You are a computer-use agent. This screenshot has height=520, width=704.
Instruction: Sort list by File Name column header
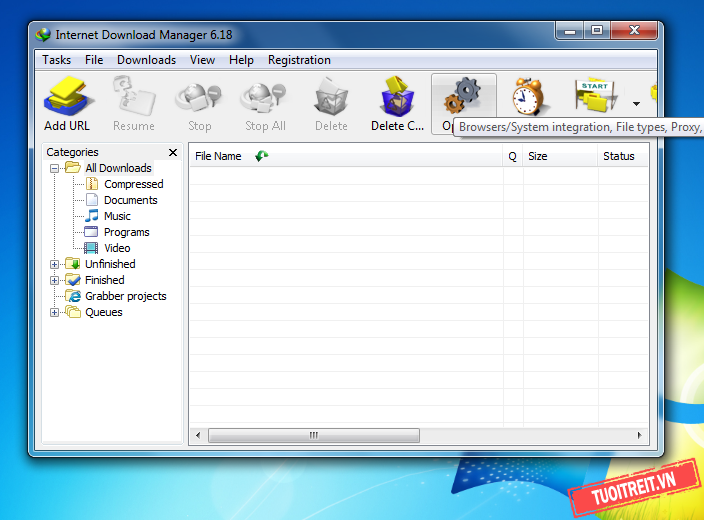pos(218,156)
